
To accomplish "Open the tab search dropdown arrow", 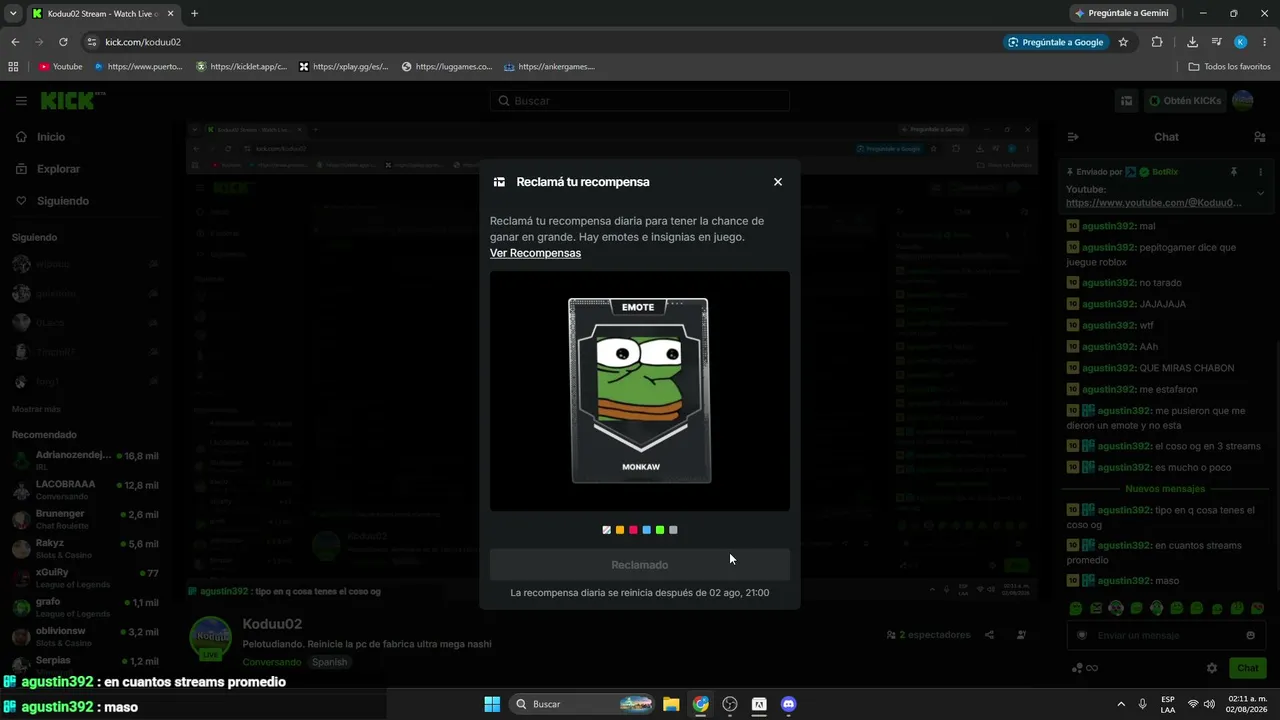I will 13,13.
